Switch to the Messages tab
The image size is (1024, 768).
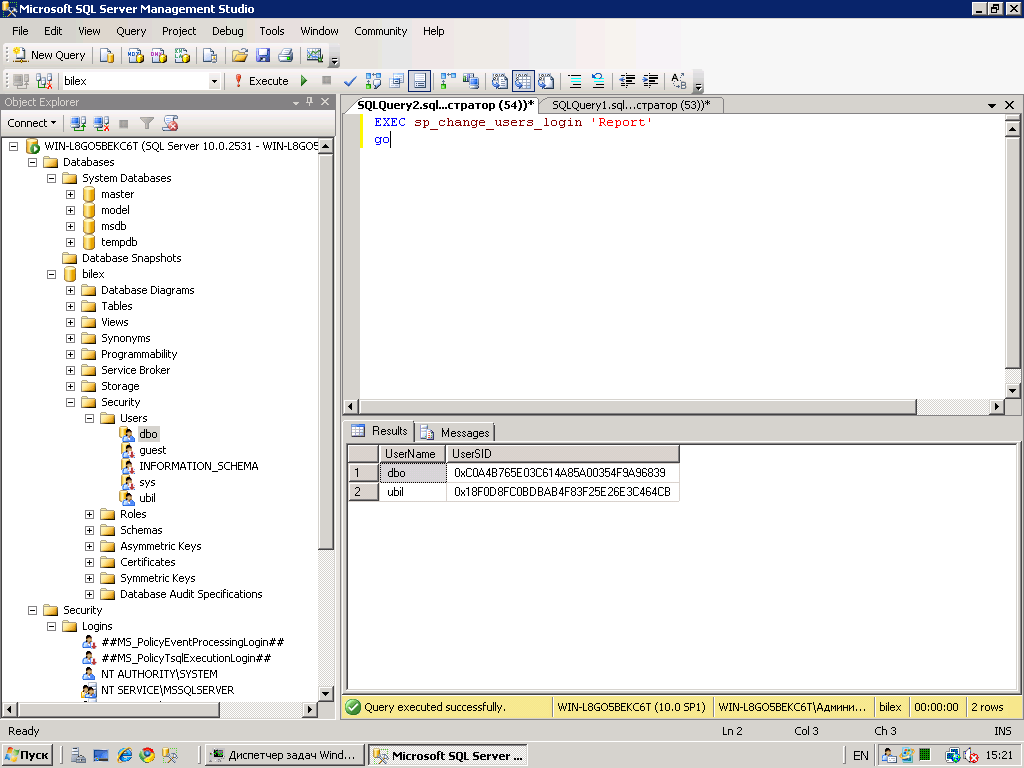point(457,432)
